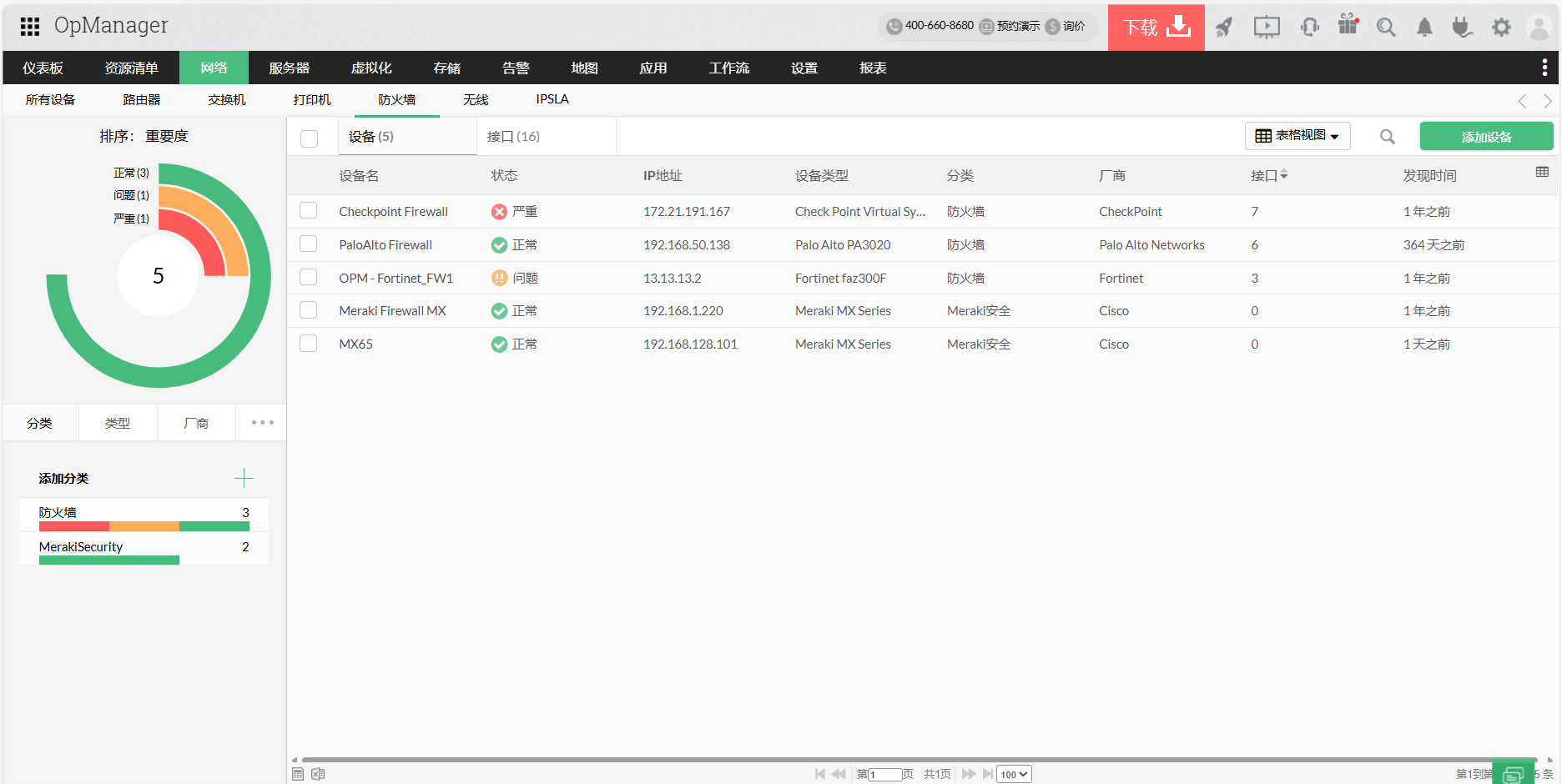
Task: Click the MerakiSecurity green status bar
Action: 109,560
